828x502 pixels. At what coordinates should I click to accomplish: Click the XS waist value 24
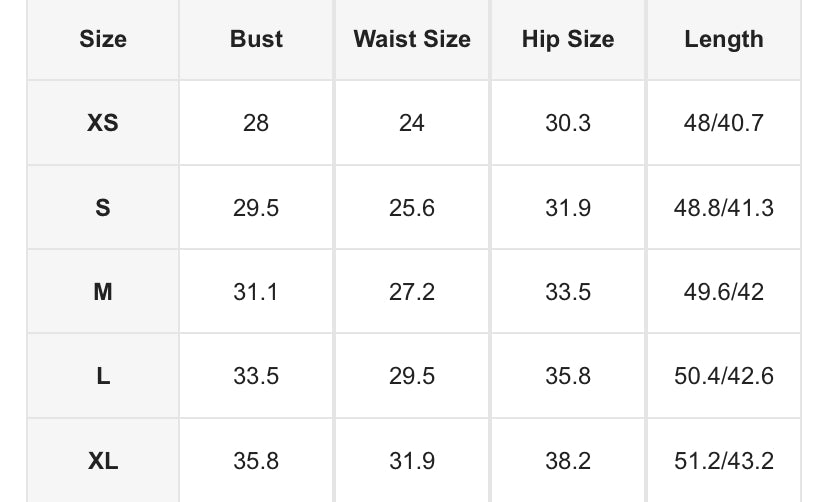(412, 123)
